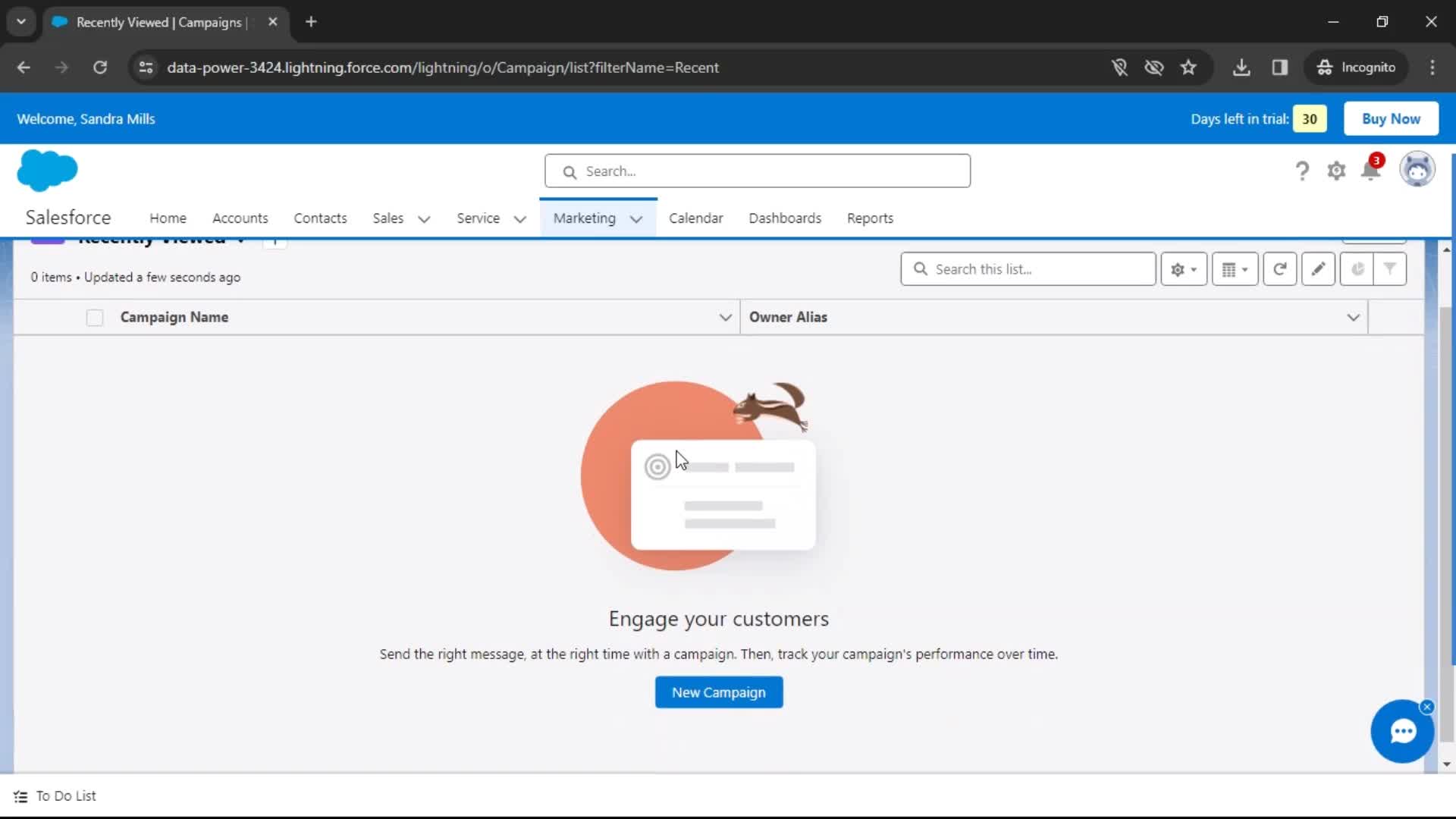Click the show charts icon
This screenshot has height=819, width=1456.
click(x=1357, y=269)
